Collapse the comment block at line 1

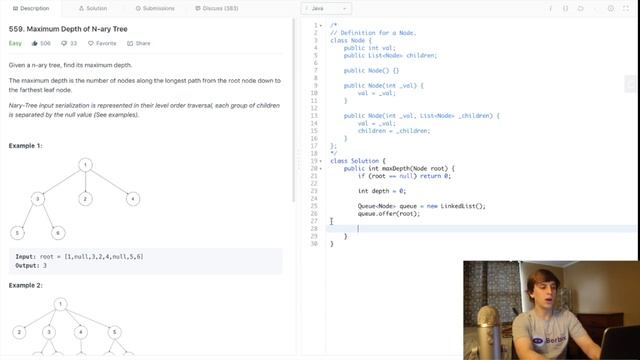321,25
